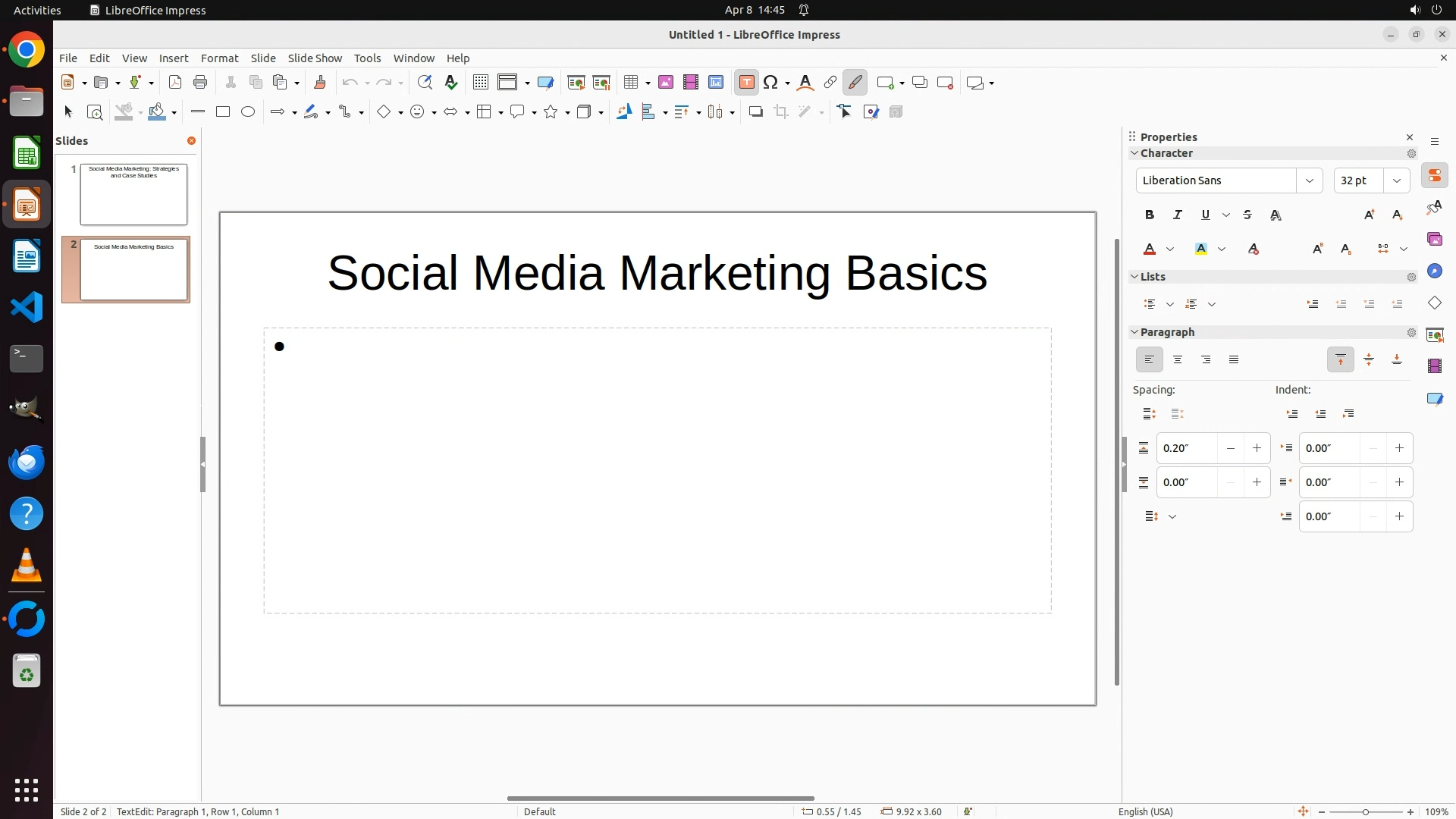
Task: Increase above paragraph spacing with plus button
Action: coord(1257,448)
